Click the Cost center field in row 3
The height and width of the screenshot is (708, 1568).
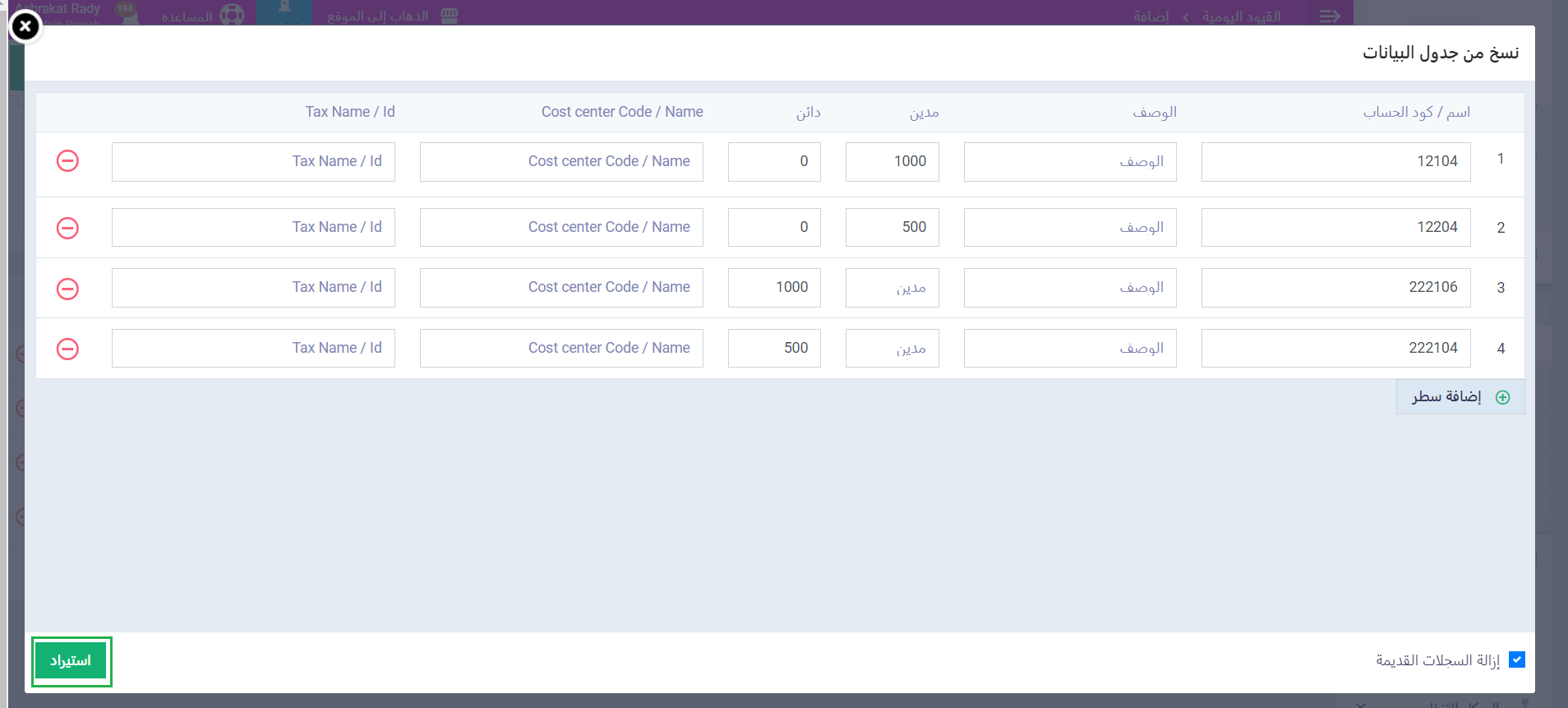coord(561,288)
